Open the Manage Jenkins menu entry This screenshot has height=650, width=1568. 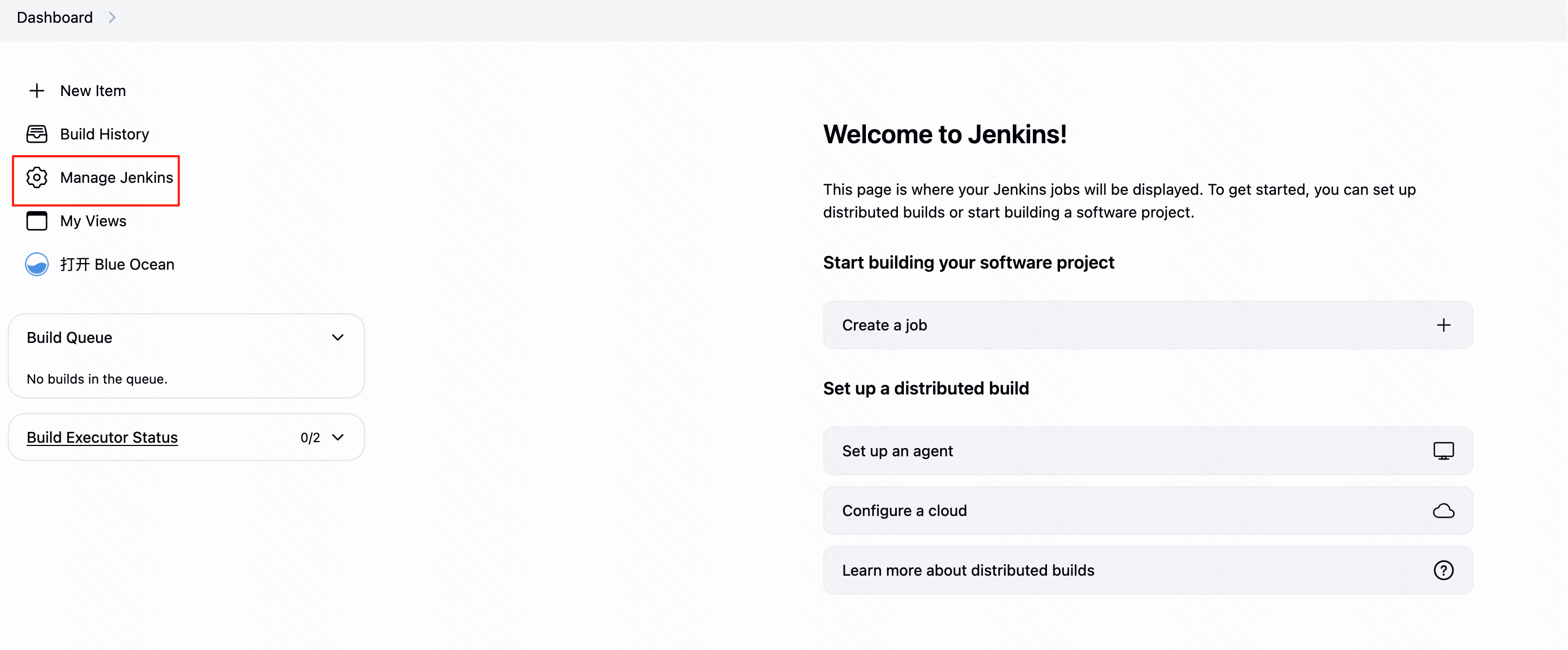tap(116, 177)
